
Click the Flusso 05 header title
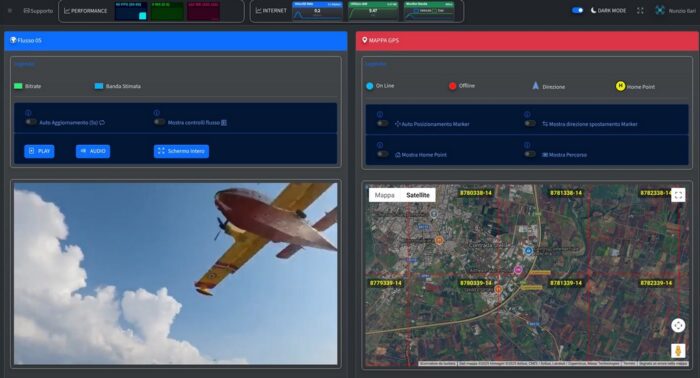click(29, 40)
